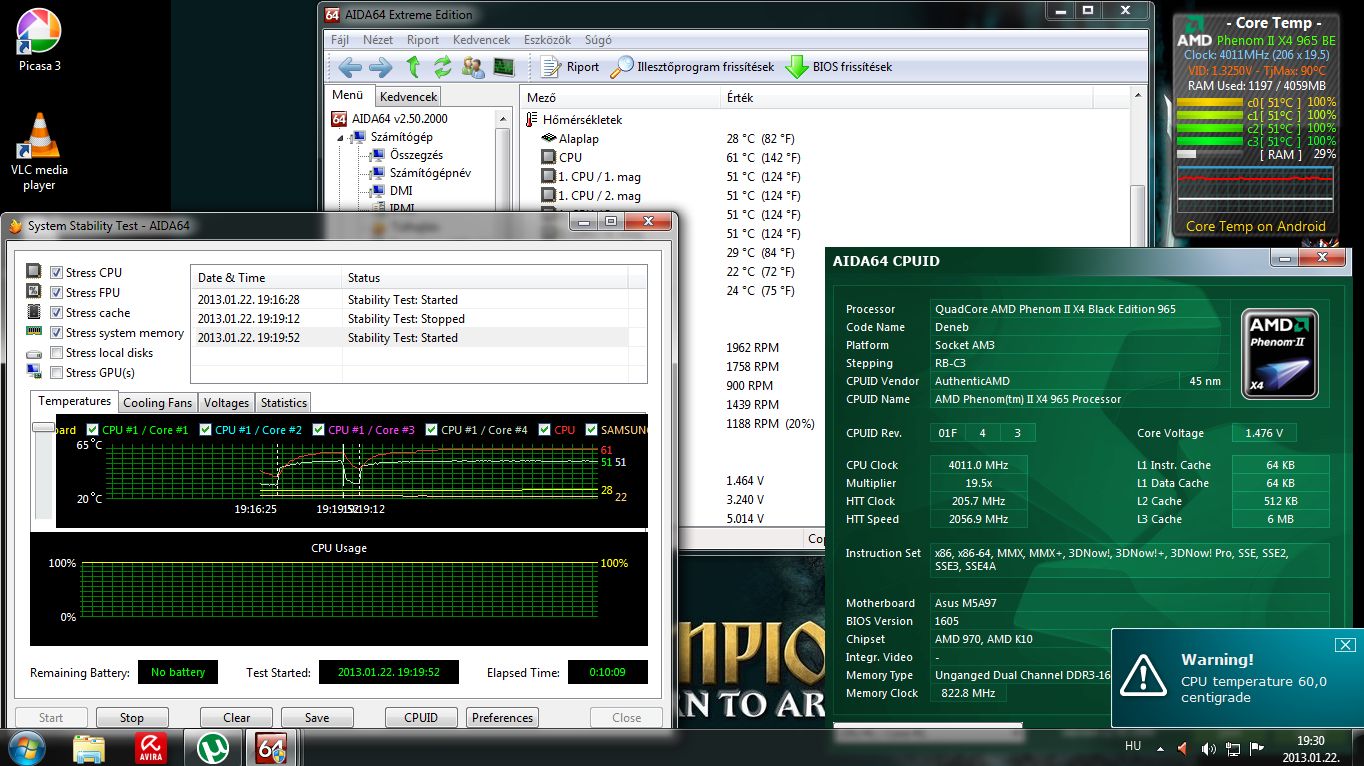Open the Fájl menu
This screenshot has height=766, width=1364.
coord(339,40)
